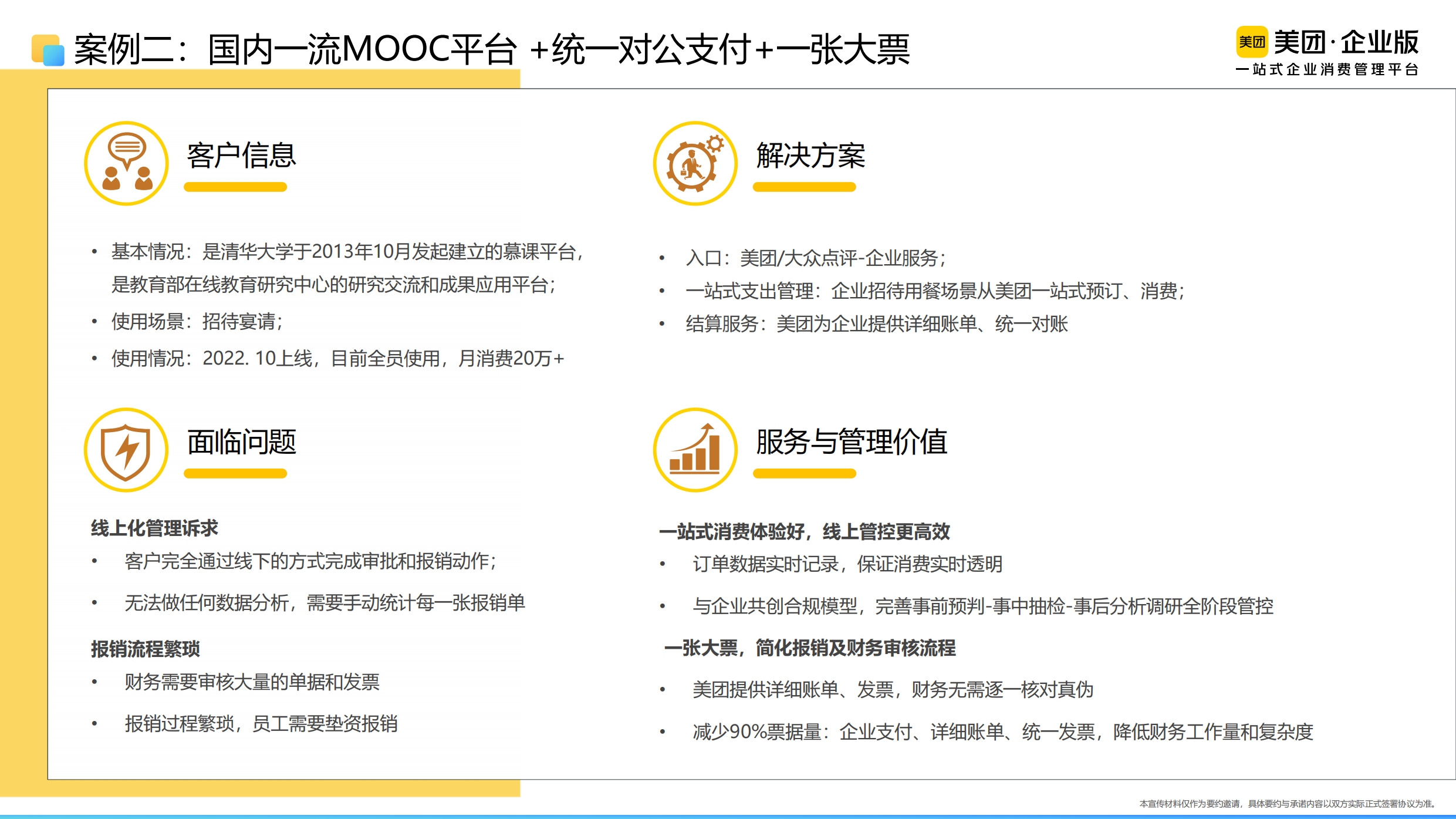Click the bullet '一站式支出管理：企业招待用餐场景'
Screen dimensions: 1456x819
935,291
